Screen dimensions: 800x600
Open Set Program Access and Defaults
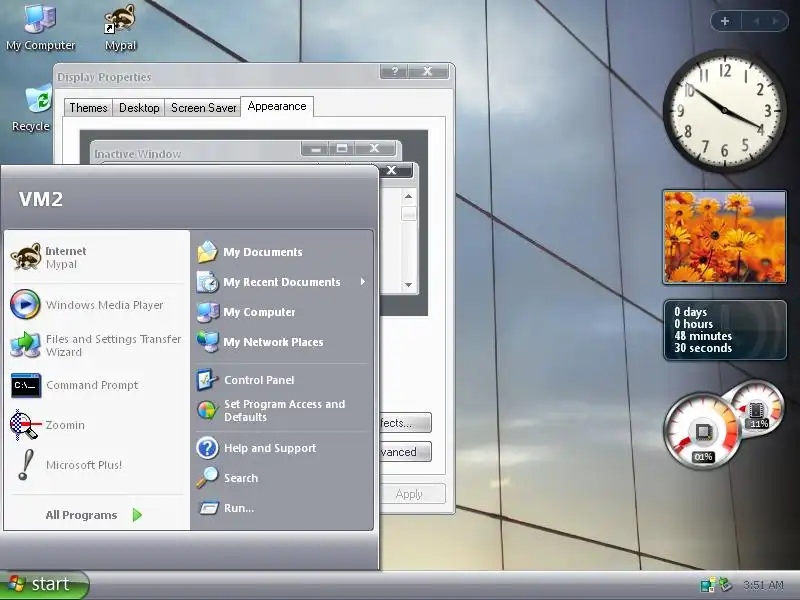(x=282, y=410)
